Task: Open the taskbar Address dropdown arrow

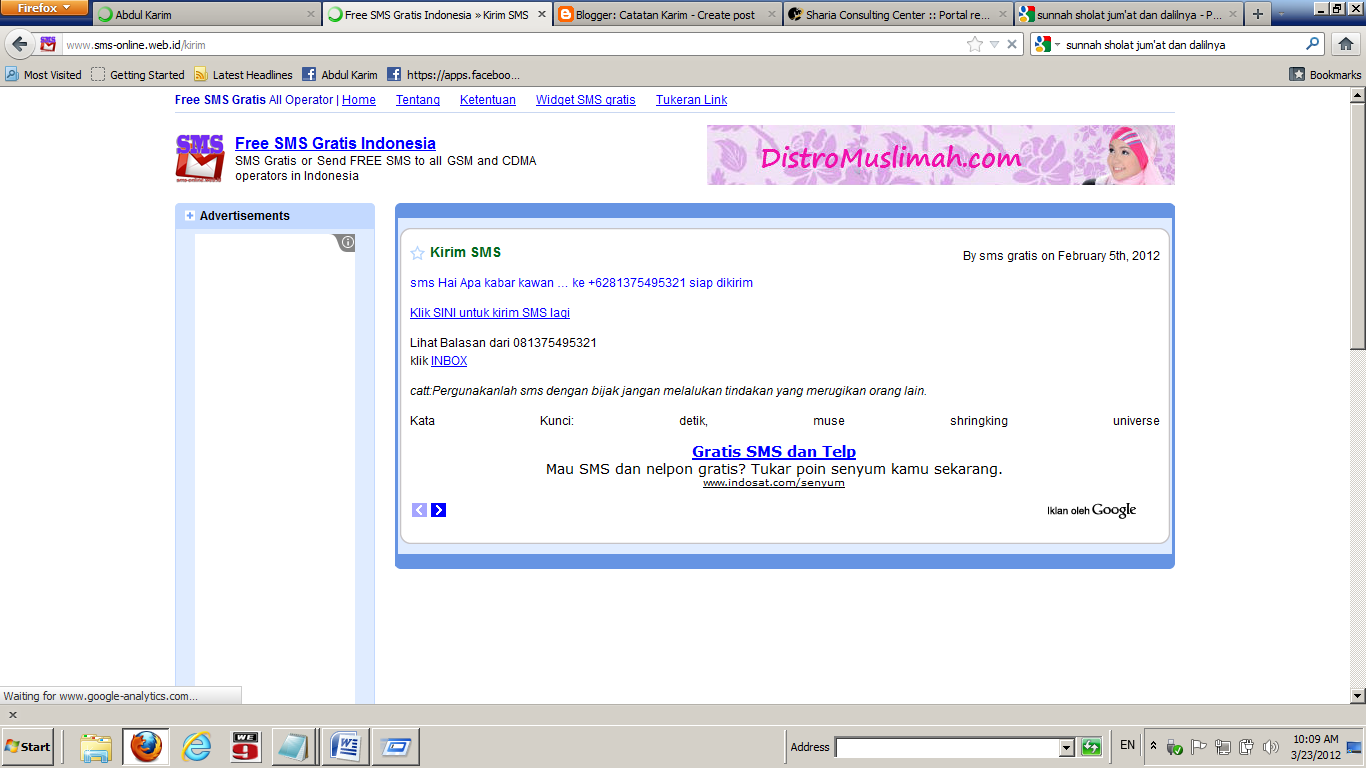Action: [1067, 747]
